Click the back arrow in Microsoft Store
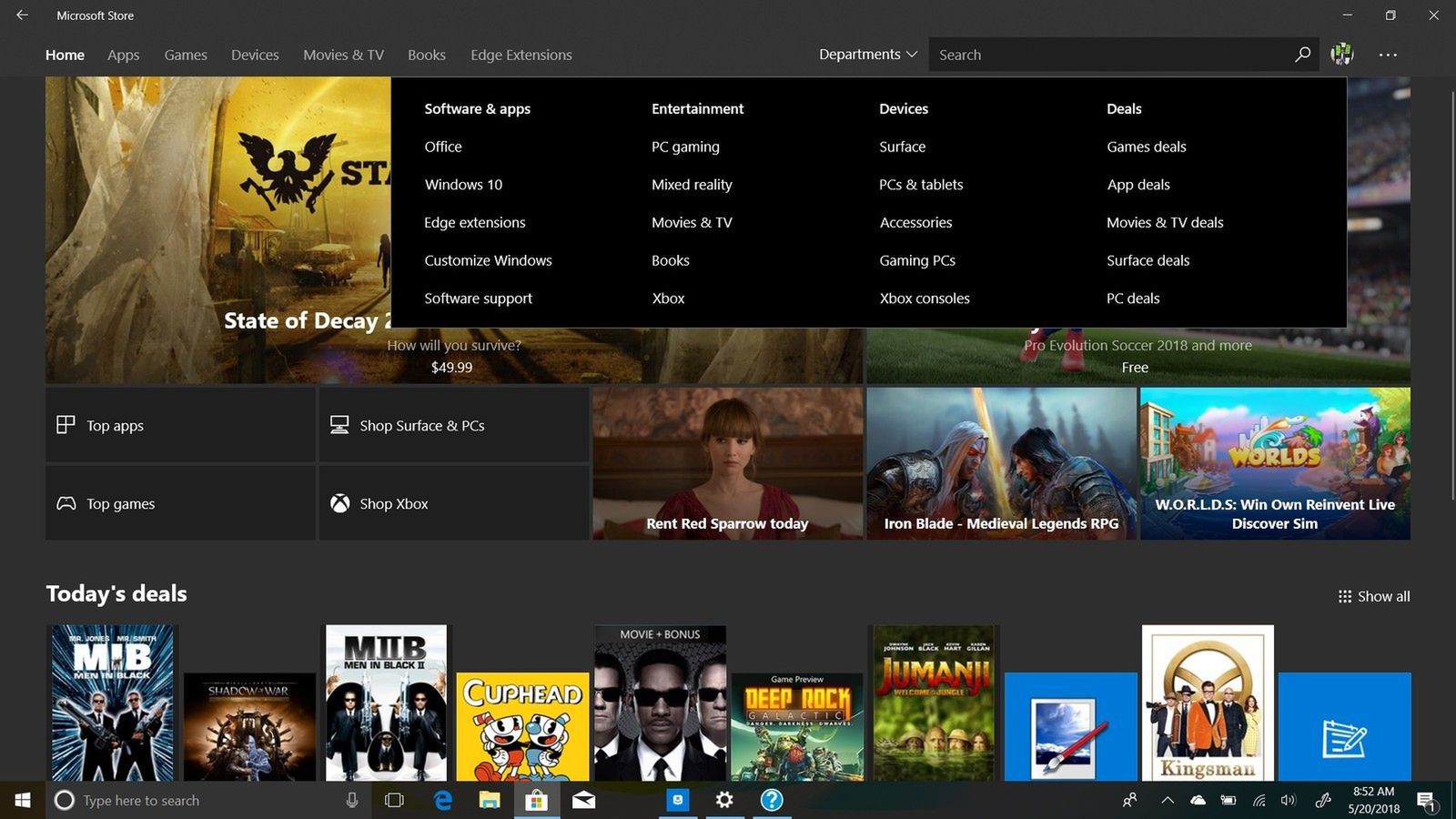The height and width of the screenshot is (819, 1456). pyautogui.click(x=22, y=15)
